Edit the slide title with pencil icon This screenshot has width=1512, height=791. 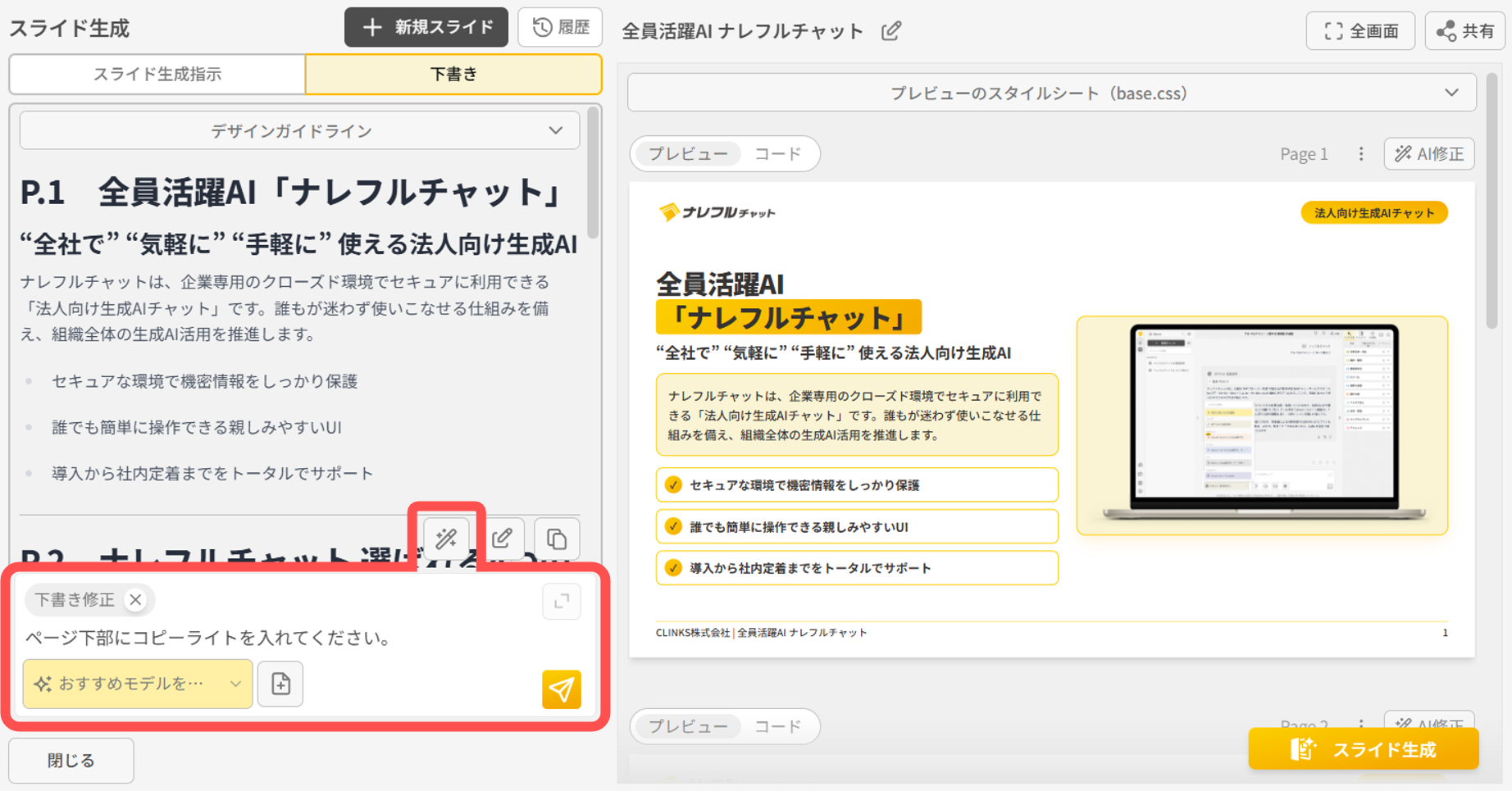(x=891, y=31)
